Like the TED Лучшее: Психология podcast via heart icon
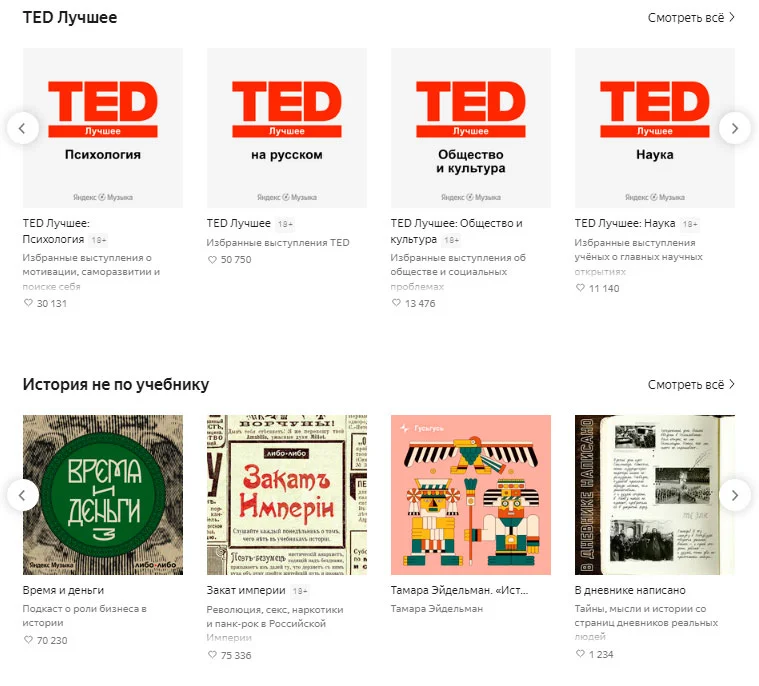 point(28,303)
